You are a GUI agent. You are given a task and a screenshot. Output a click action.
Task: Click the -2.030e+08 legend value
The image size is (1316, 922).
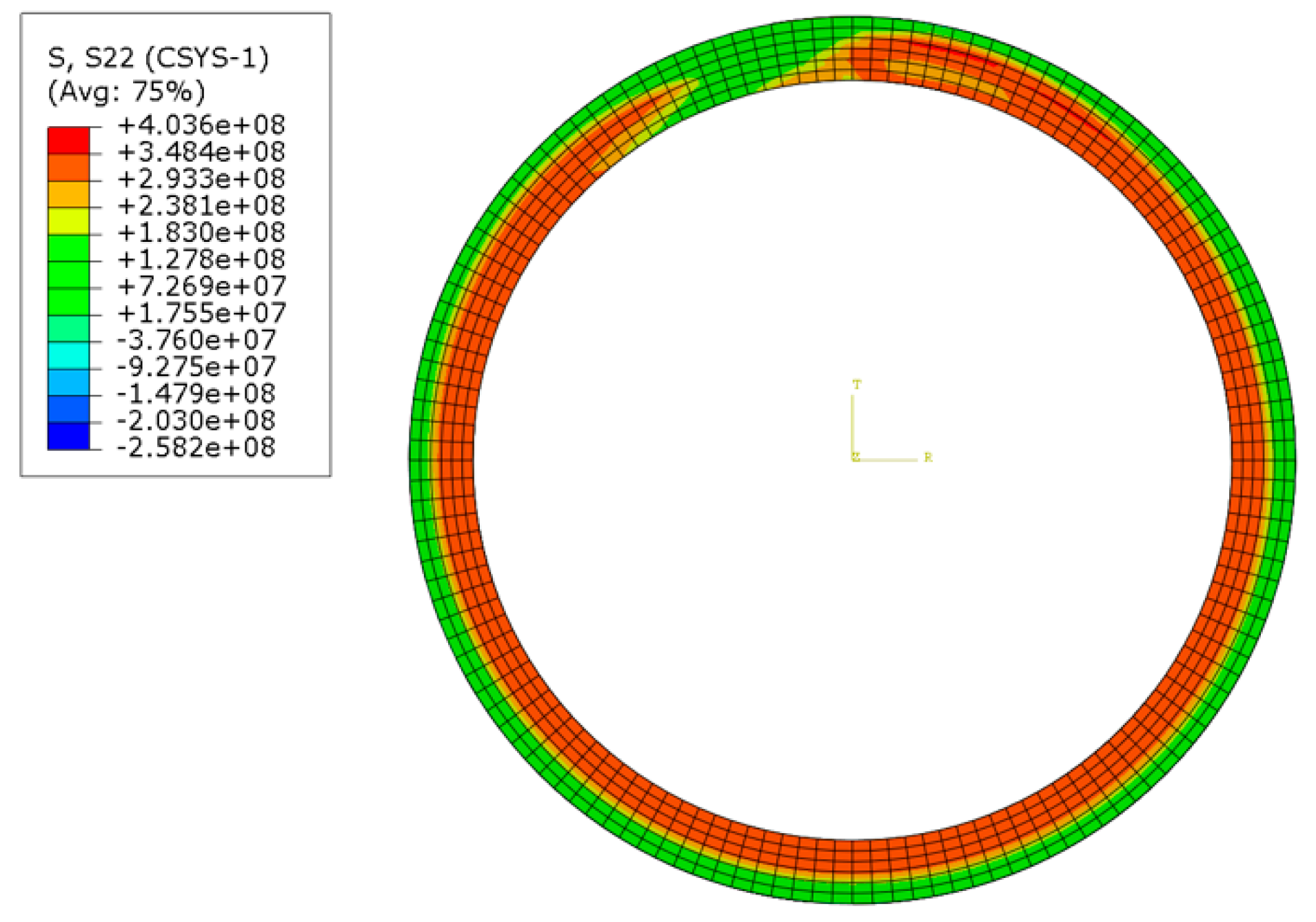click(196, 420)
